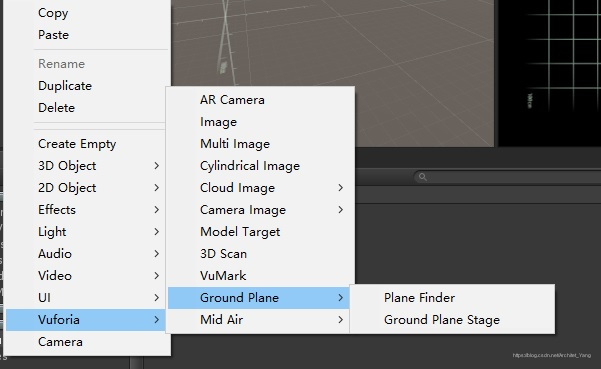601x369 pixels.
Task: Open the Effects submenu
Action: pos(85,210)
